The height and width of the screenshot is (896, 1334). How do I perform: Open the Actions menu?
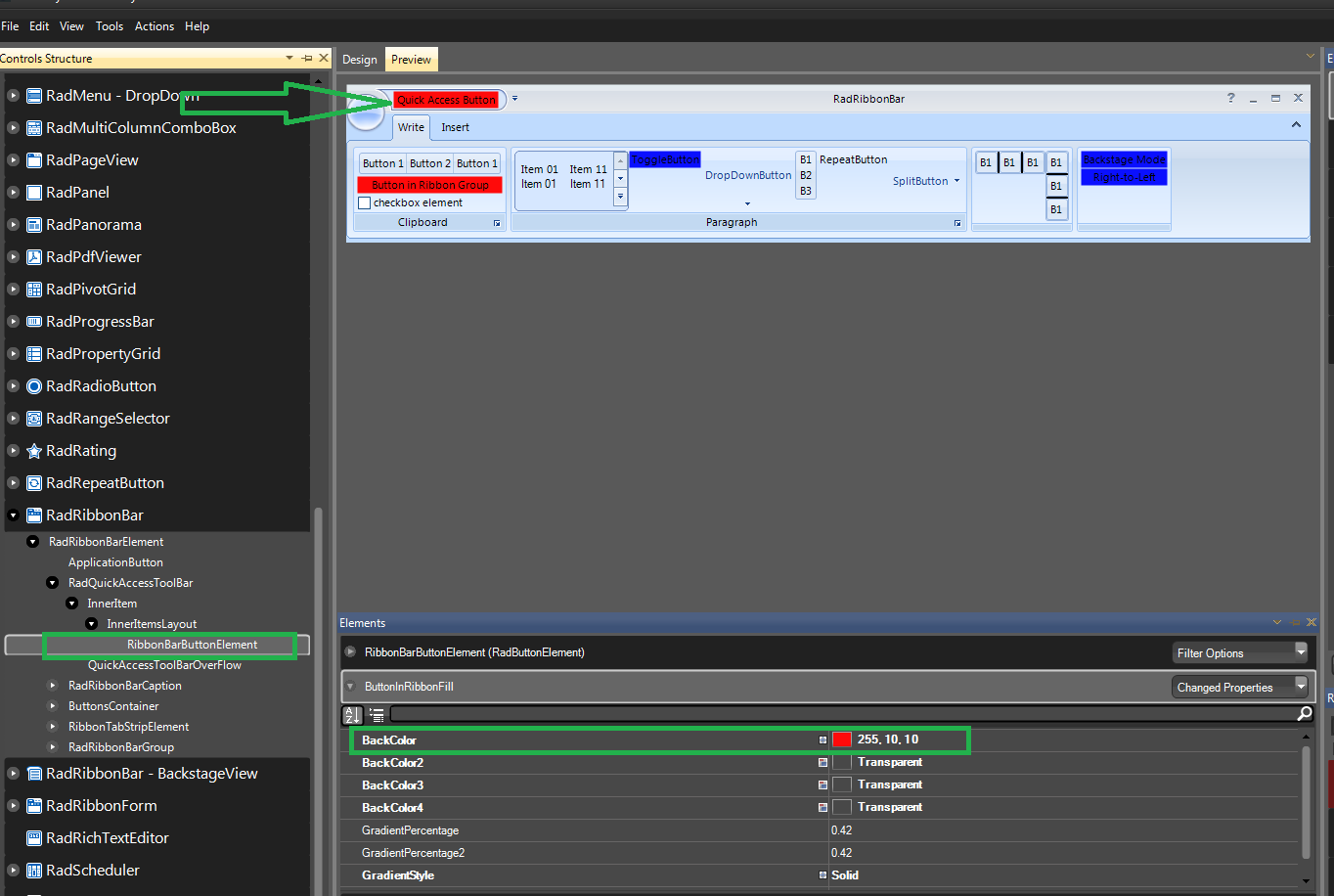coord(155,26)
